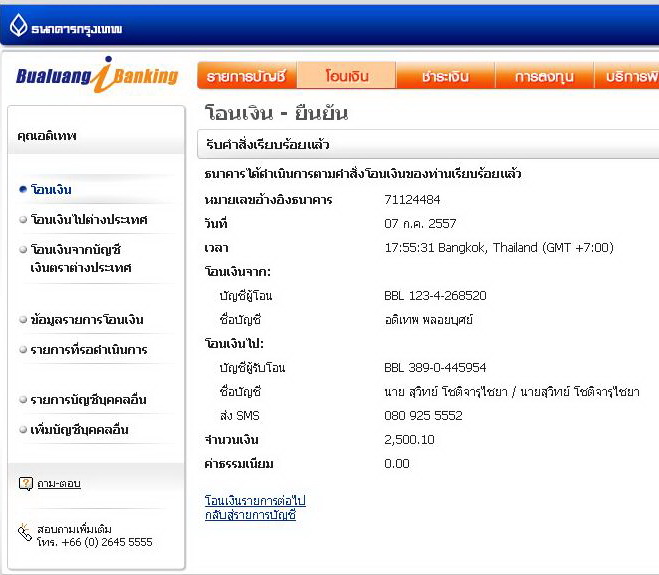The width and height of the screenshot is (659, 575).
Task: Click the โอนเงินไป: section label
Action: (x=234, y=343)
